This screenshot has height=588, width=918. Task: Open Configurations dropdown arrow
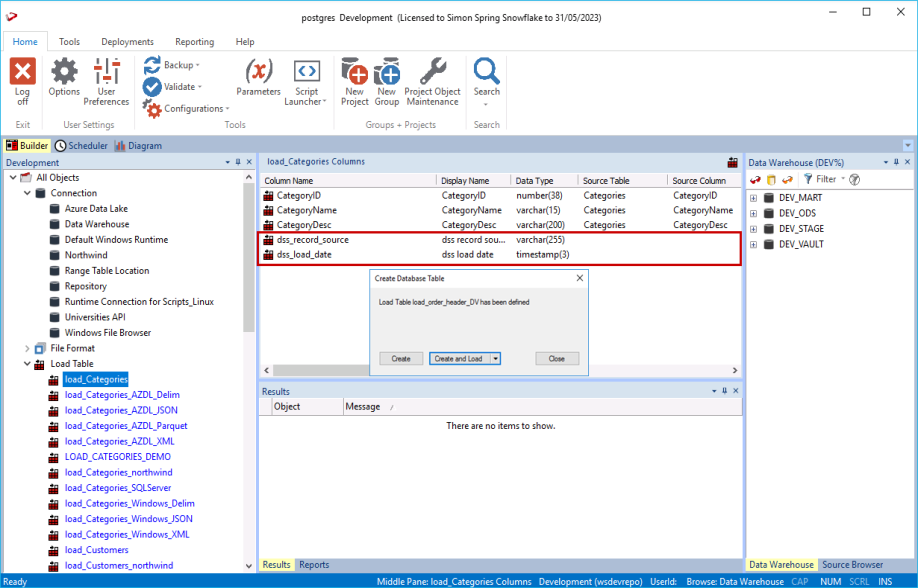point(228,109)
